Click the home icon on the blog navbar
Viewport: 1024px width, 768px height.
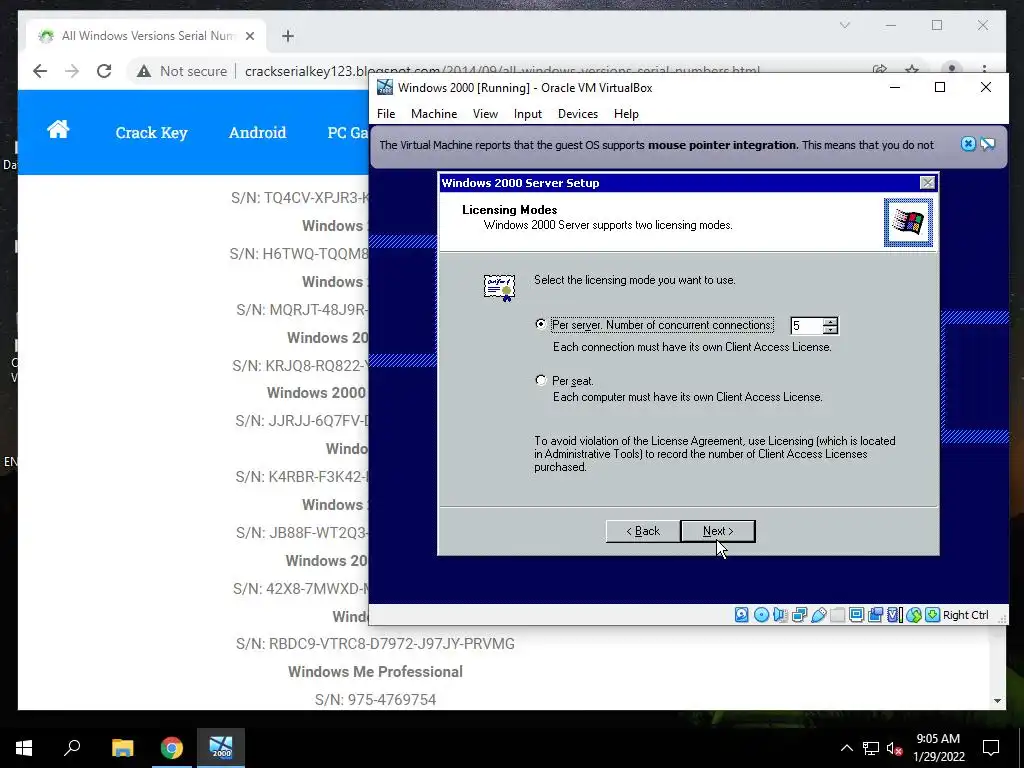(x=58, y=129)
